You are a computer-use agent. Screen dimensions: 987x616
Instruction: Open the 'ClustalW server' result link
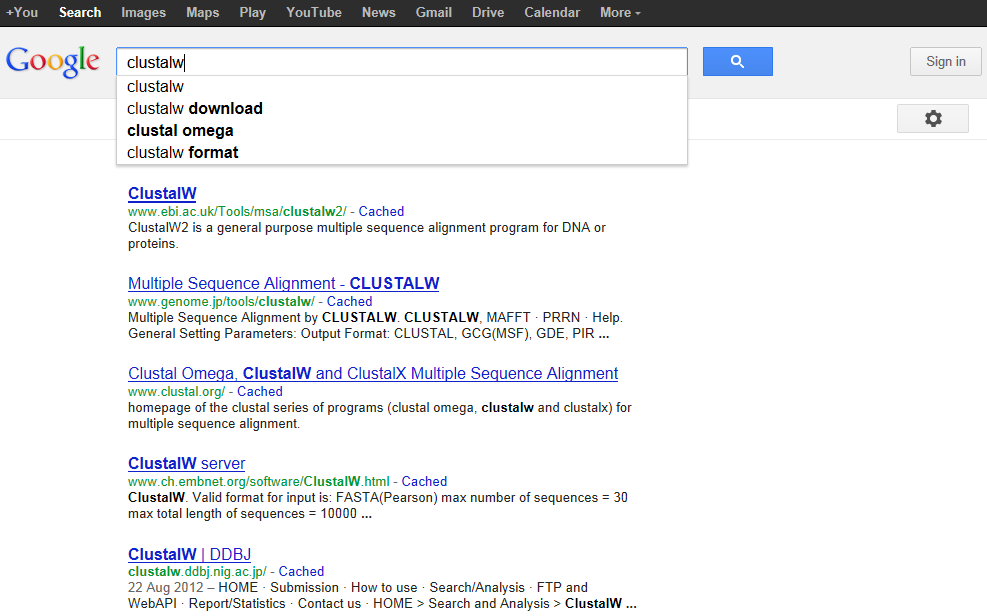186,464
